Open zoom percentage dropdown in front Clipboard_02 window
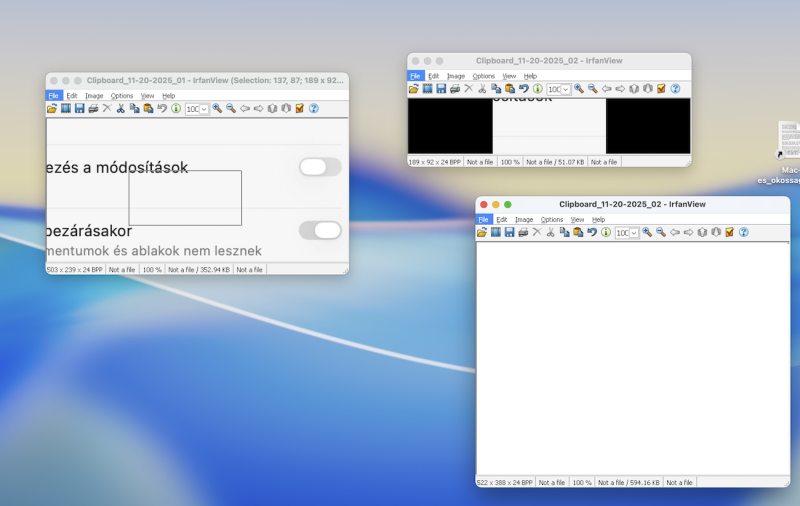The height and width of the screenshot is (506, 800). click(634, 233)
